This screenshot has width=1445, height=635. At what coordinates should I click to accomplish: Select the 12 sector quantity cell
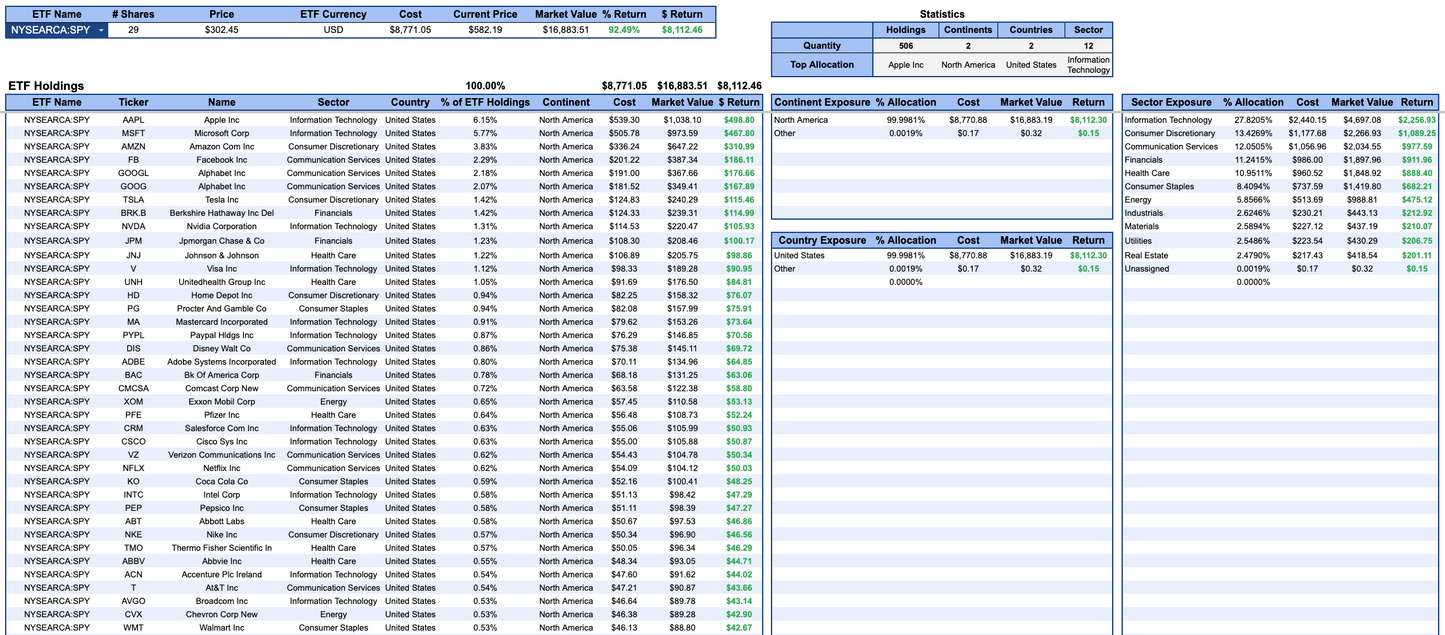pos(1088,45)
